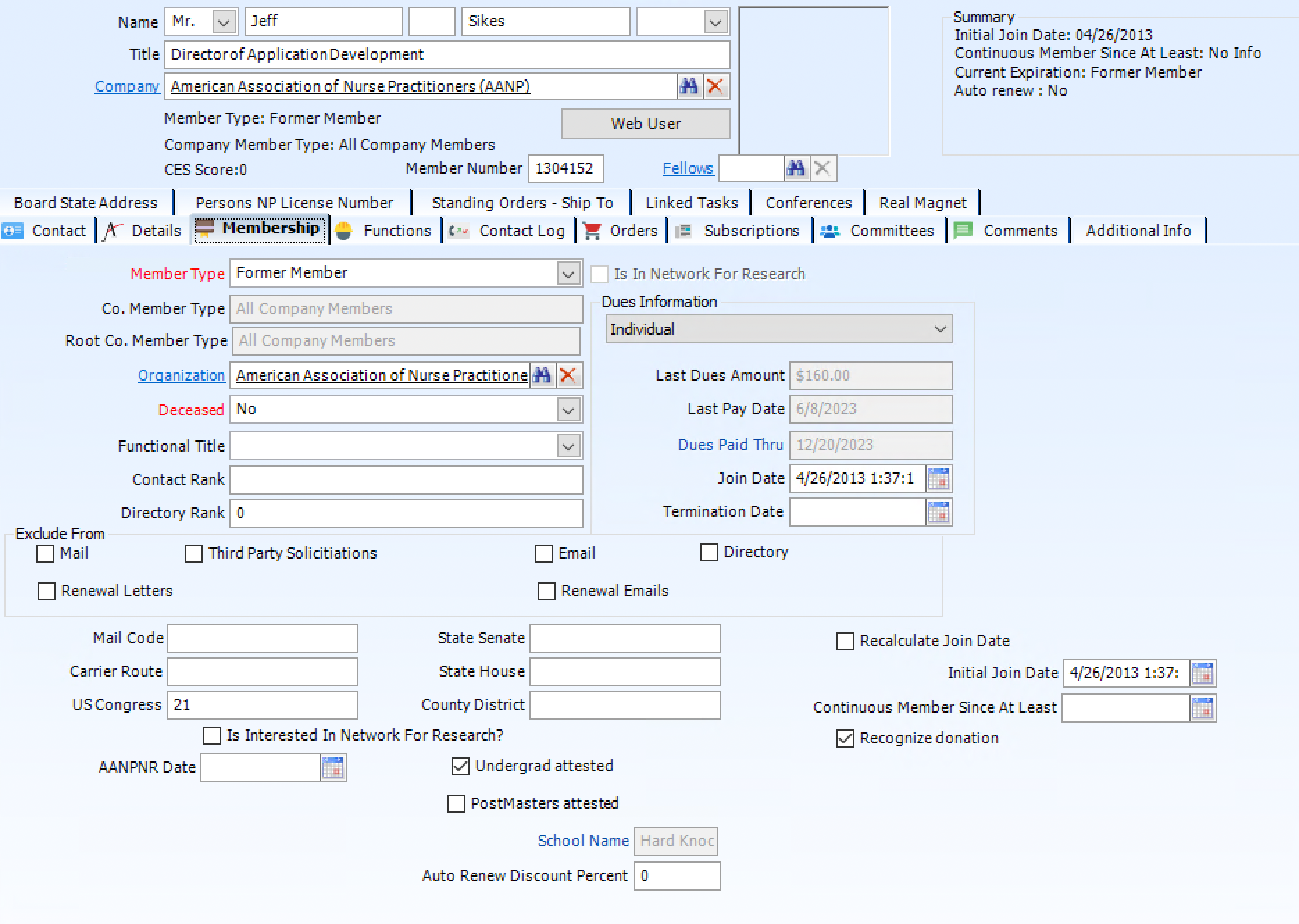Clear the Organization with the red X icon
Image resolution: width=1299 pixels, height=924 pixels.
click(x=568, y=375)
